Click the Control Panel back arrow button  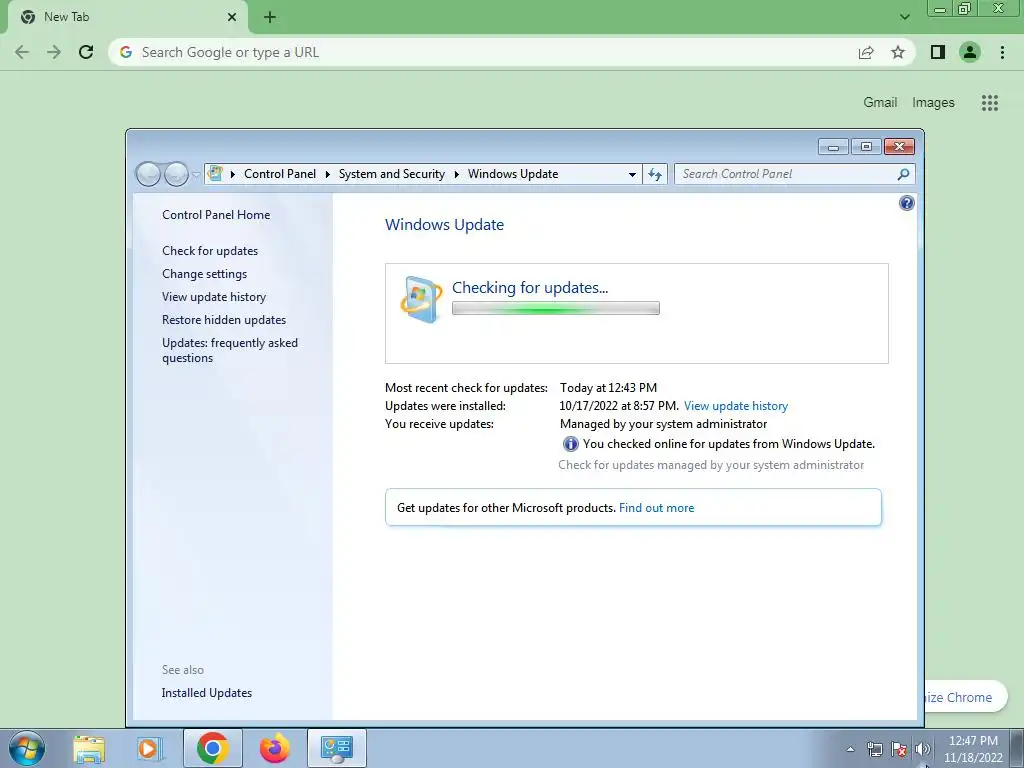(148, 174)
